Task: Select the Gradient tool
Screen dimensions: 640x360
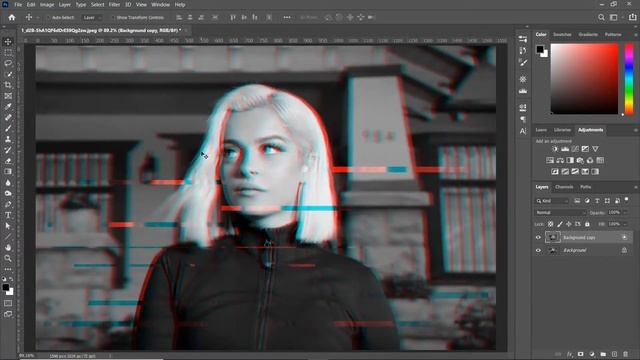Action: pos(8,171)
